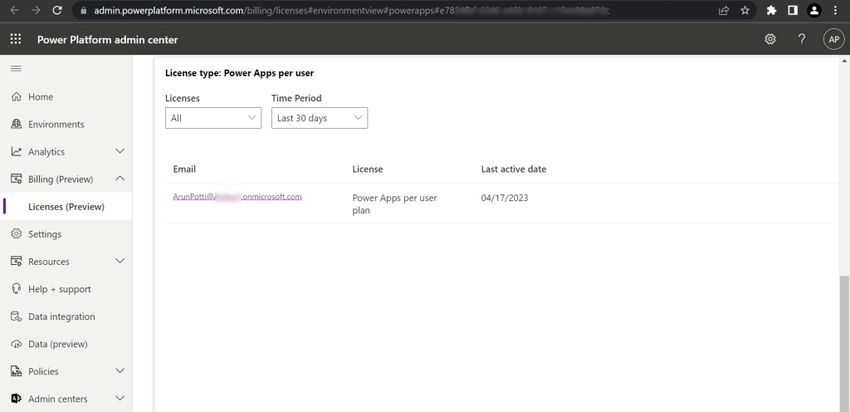Expand the Policies chevron
The width and height of the screenshot is (850, 412).
pyautogui.click(x=120, y=371)
